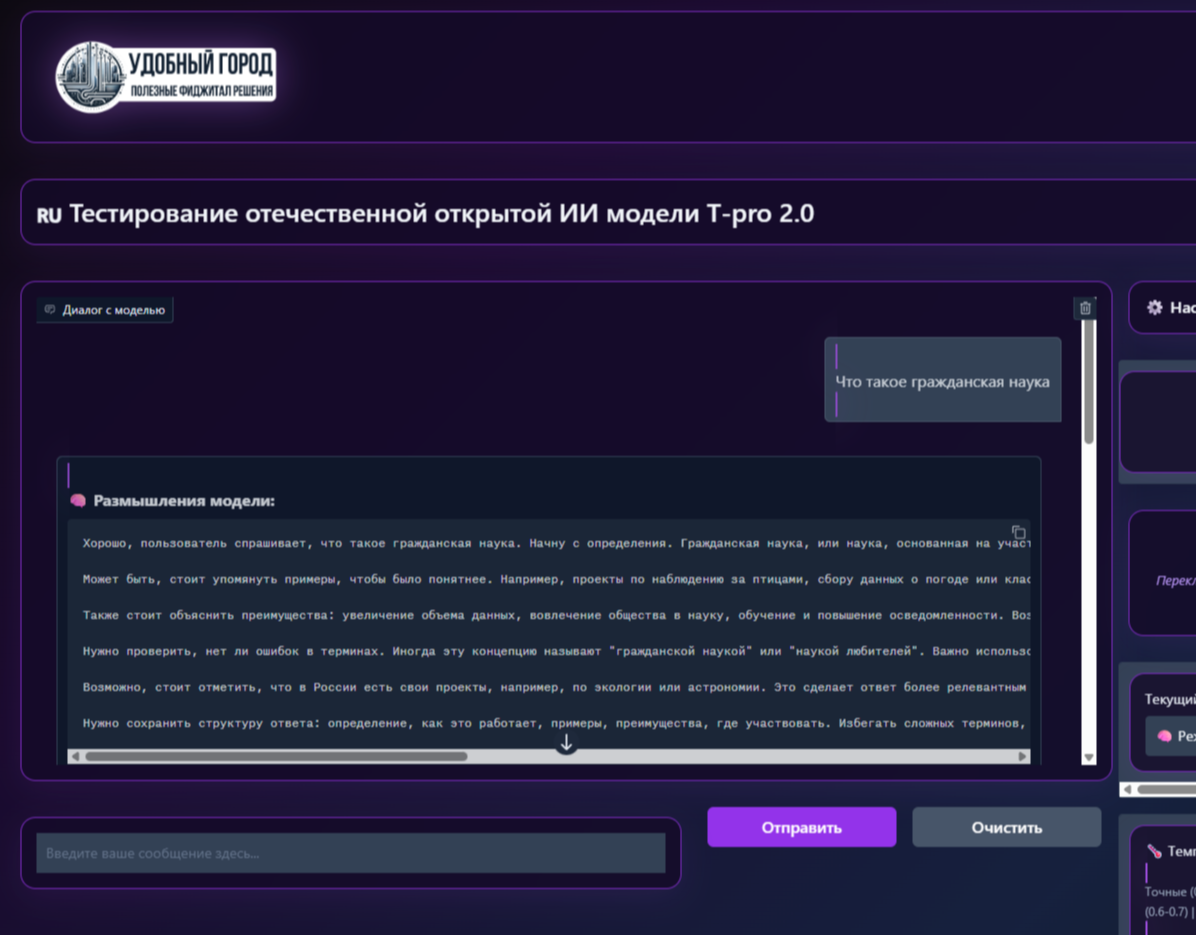This screenshot has width=1197, height=935.
Task: Click the Удобный город logo
Action: coord(165,76)
